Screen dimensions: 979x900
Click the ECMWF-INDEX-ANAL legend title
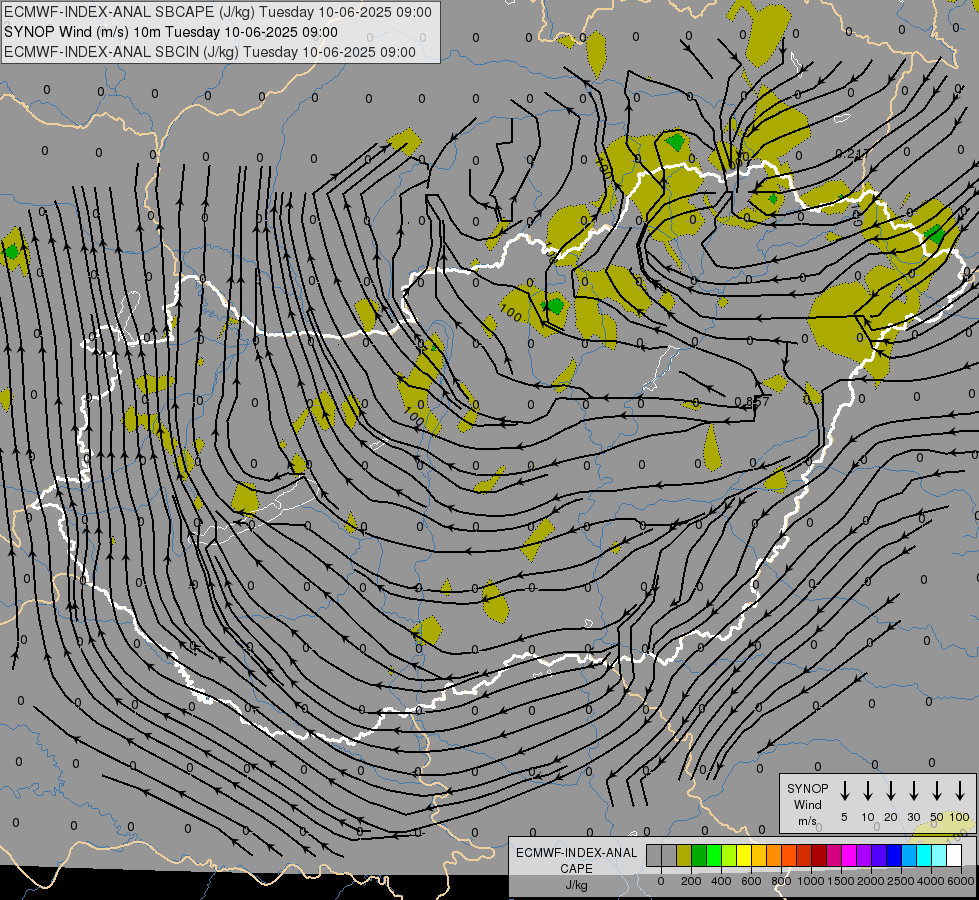coord(576,853)
